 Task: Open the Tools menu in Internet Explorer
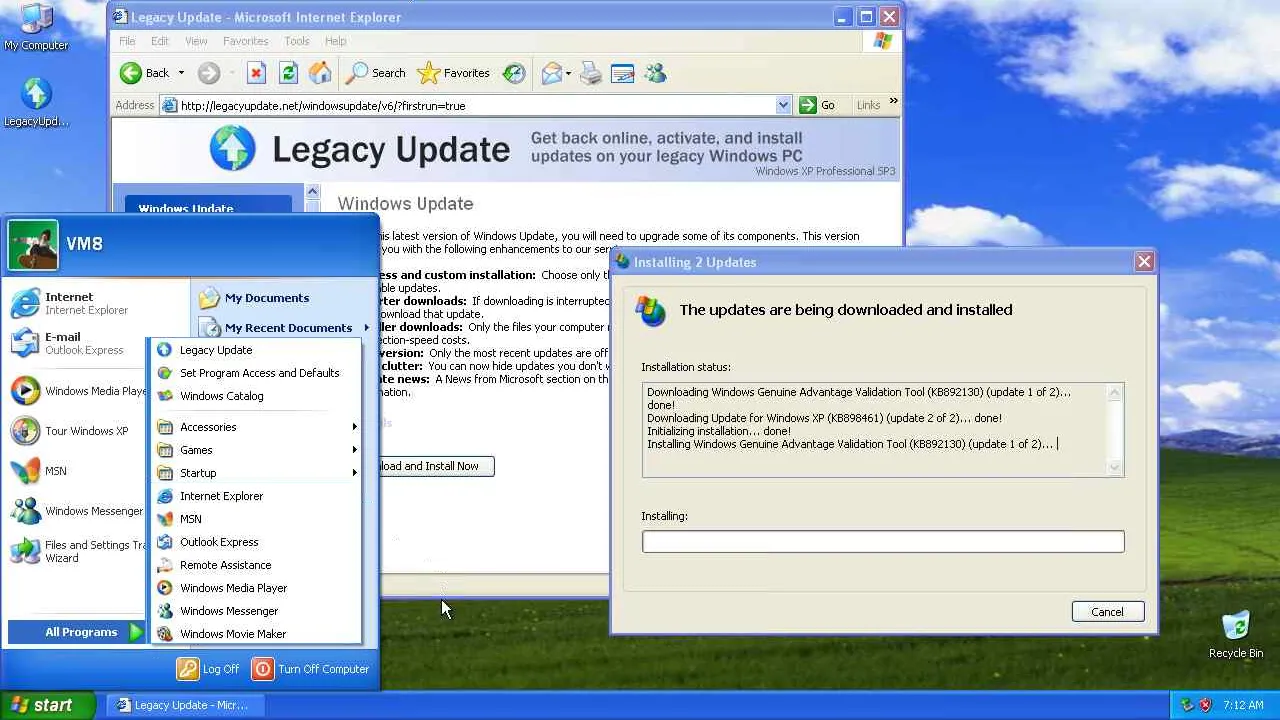coord(297,41)
